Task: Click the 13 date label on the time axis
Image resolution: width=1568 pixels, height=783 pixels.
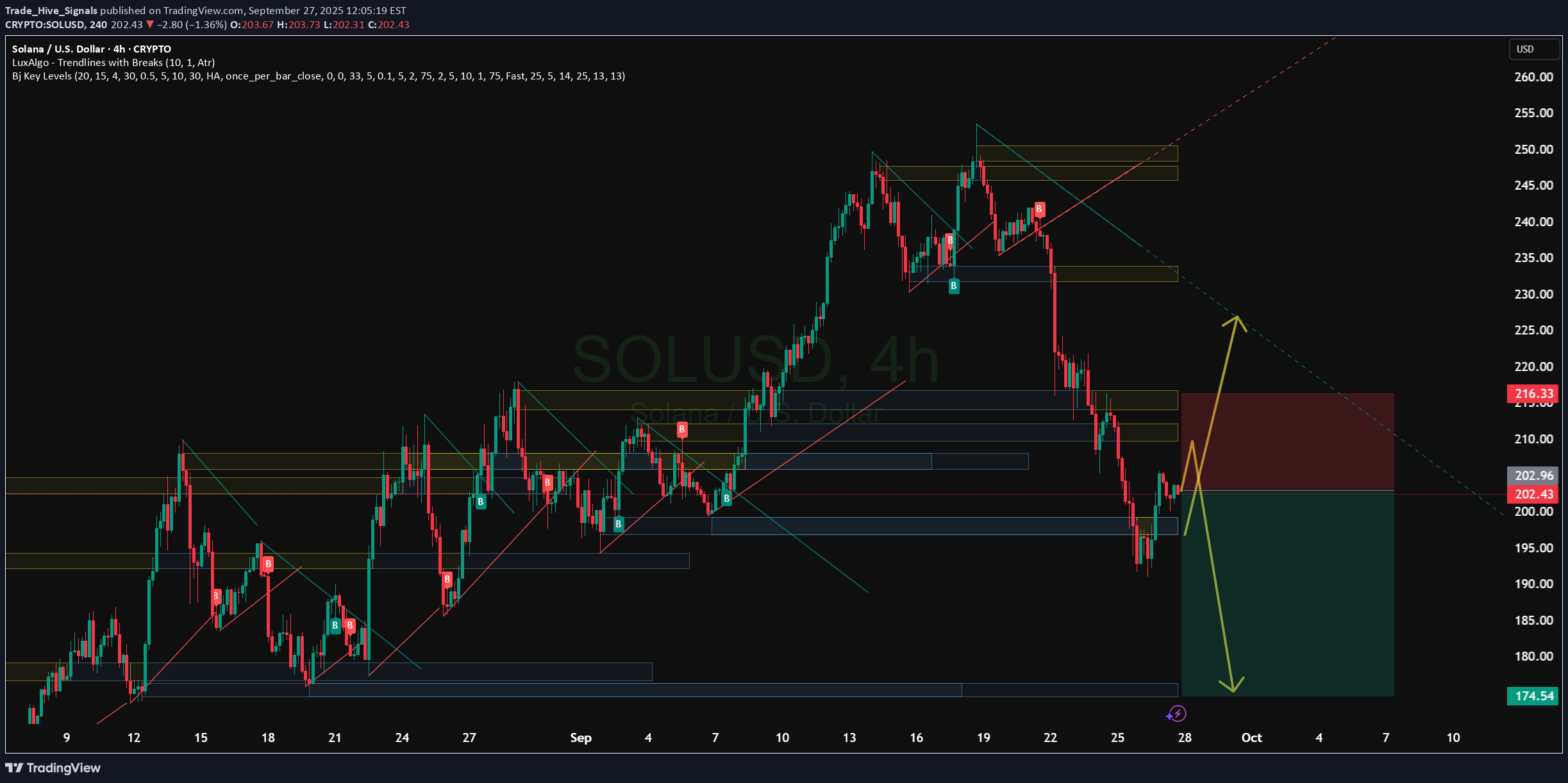Action: pos(849,738)
